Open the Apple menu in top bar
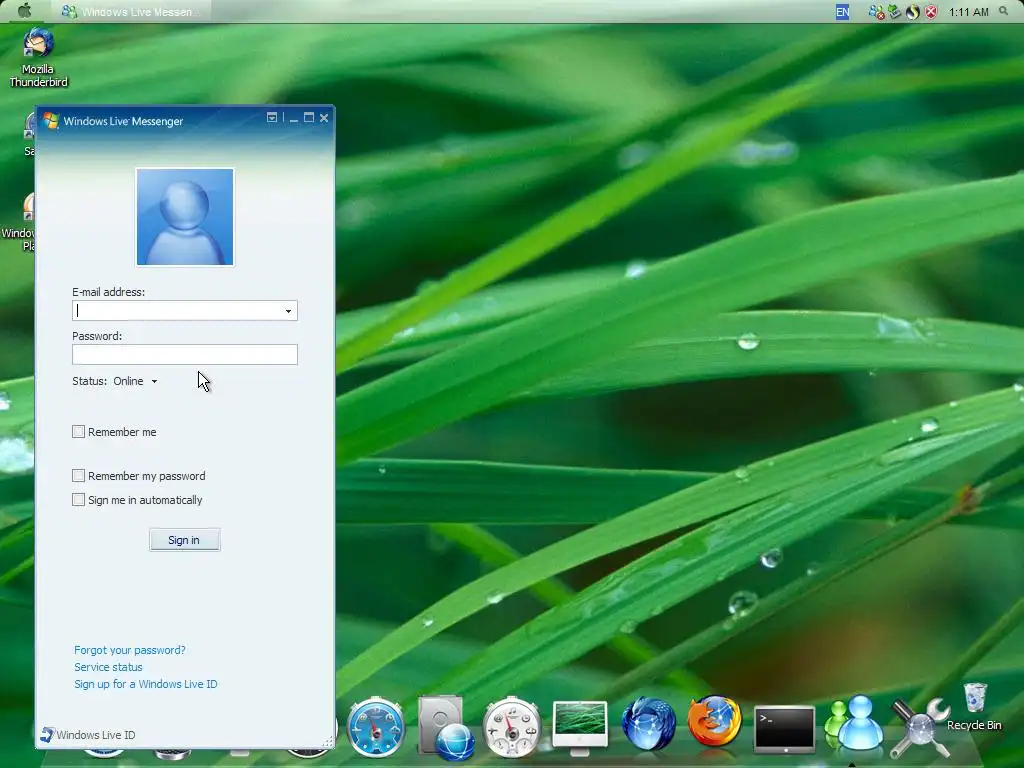1024x768 pixels. click(24, 11)
